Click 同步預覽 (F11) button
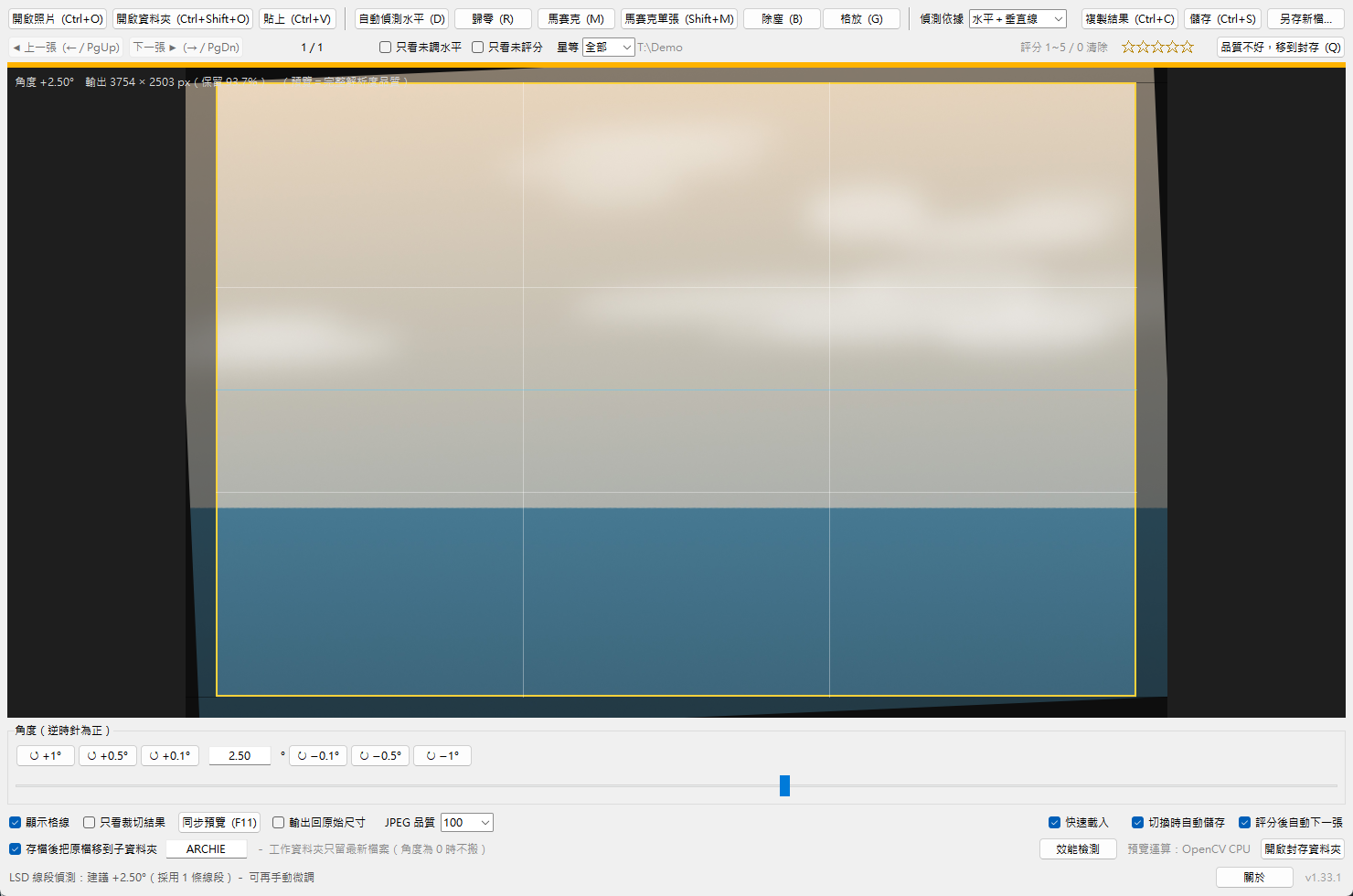Screen dimensions: 1353x896 [219, 822]
